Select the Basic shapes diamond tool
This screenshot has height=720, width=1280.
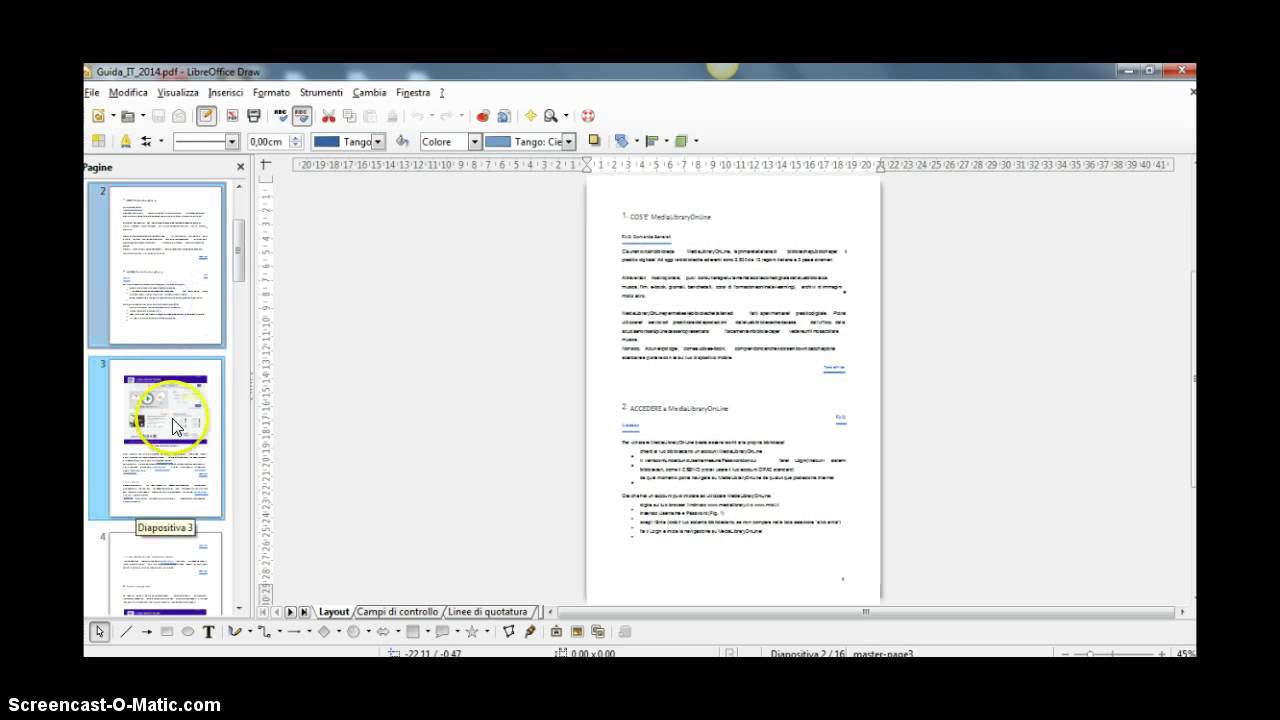[x=324, y=631]
